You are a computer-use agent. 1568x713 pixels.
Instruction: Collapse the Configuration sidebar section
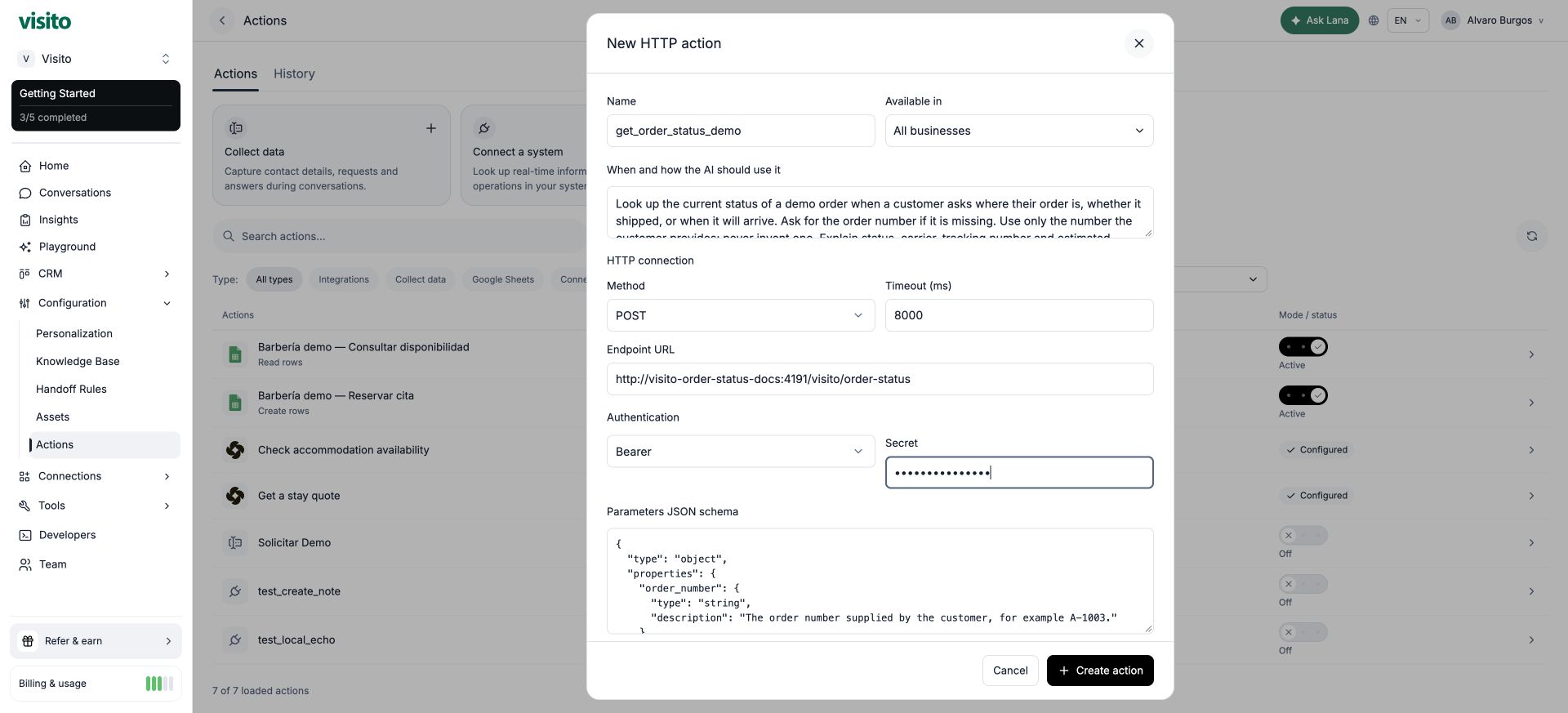(x=96, y=303)
